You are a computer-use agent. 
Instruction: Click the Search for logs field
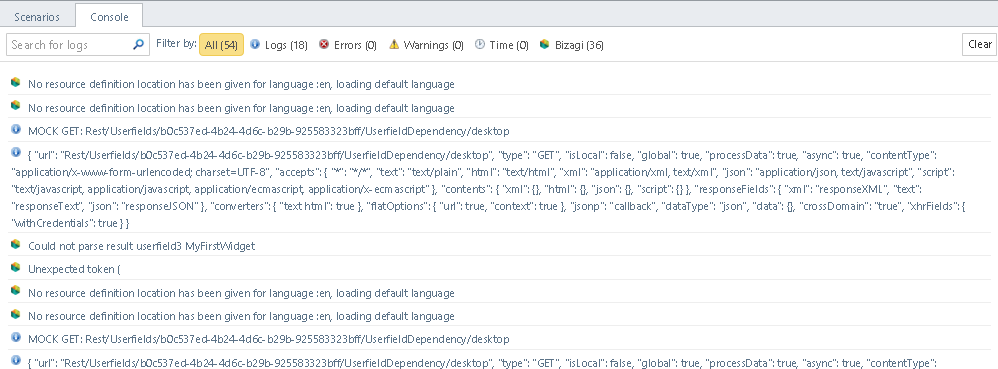click(x=78, y=45)
